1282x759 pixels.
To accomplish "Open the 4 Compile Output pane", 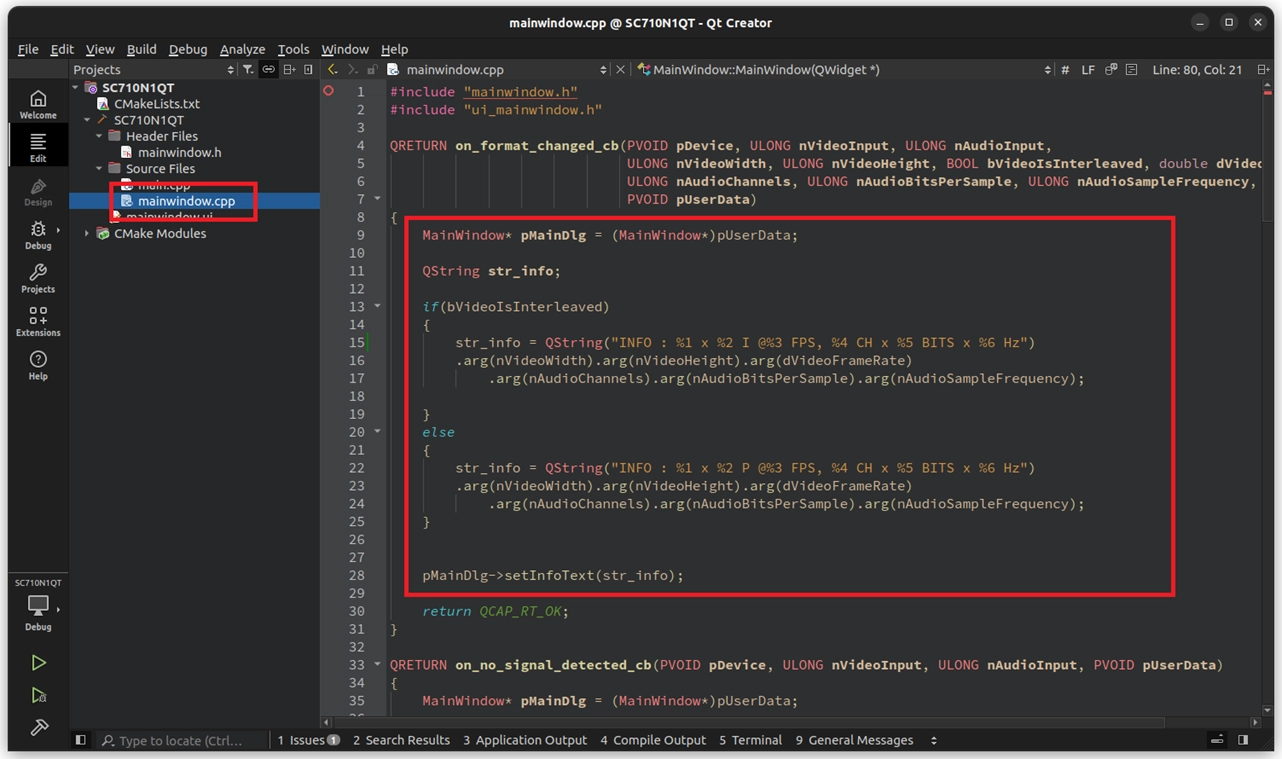I will (653, 740).
